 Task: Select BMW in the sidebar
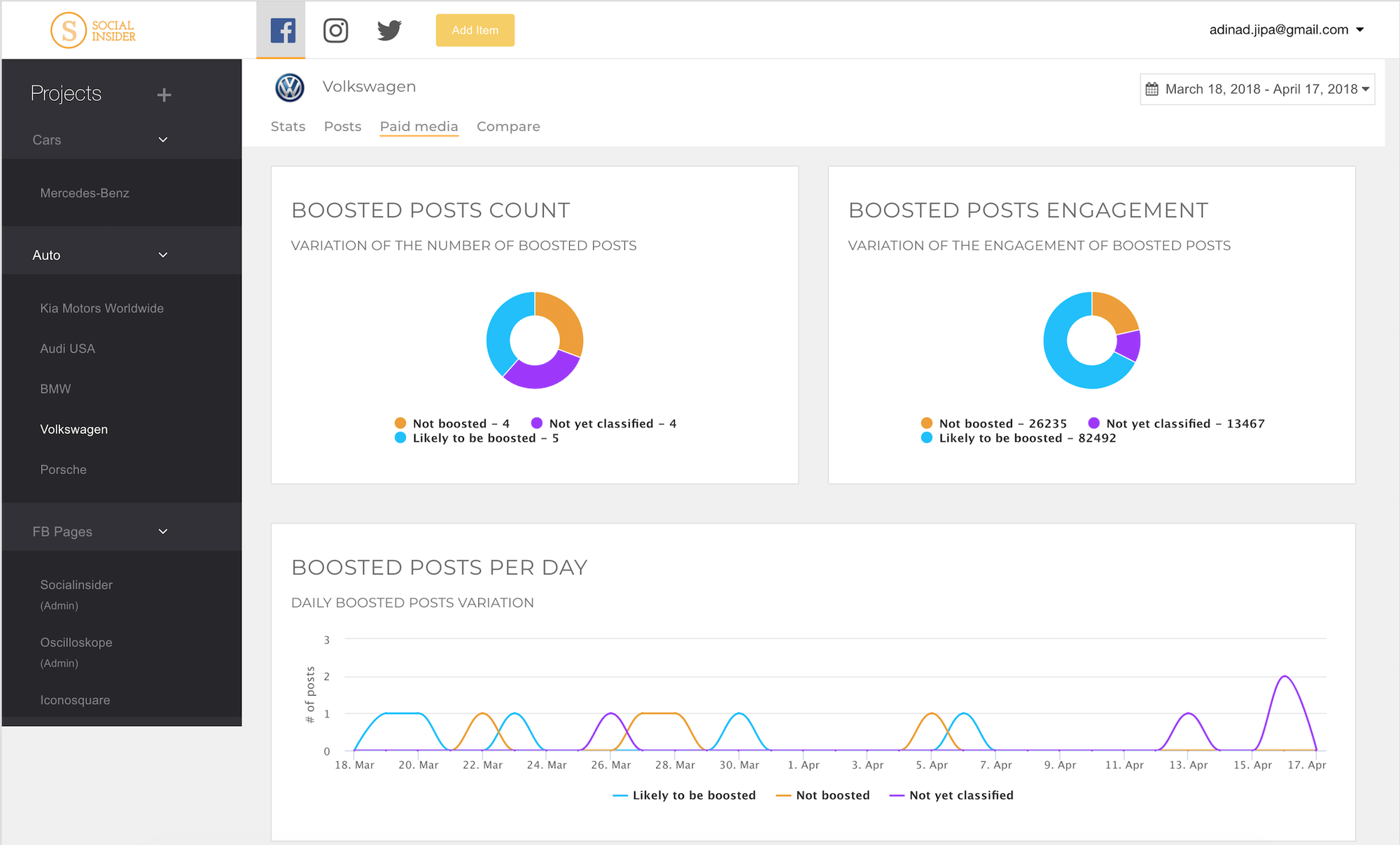point(56,389)
